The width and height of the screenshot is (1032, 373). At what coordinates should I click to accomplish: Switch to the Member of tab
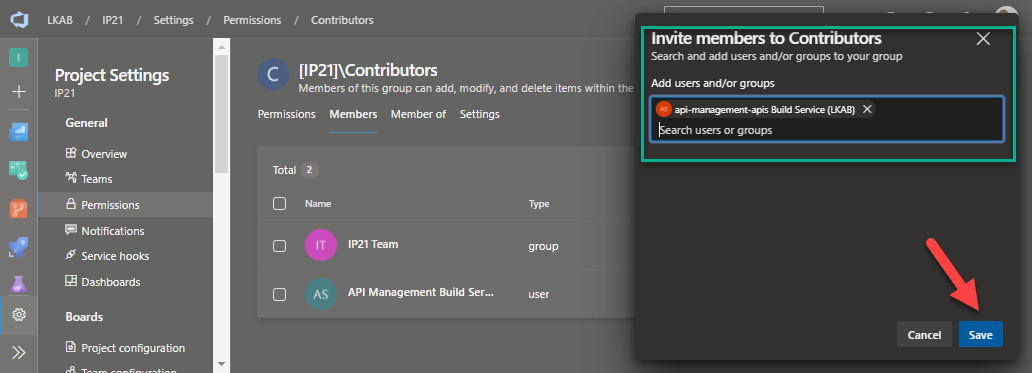click(419, 114)
